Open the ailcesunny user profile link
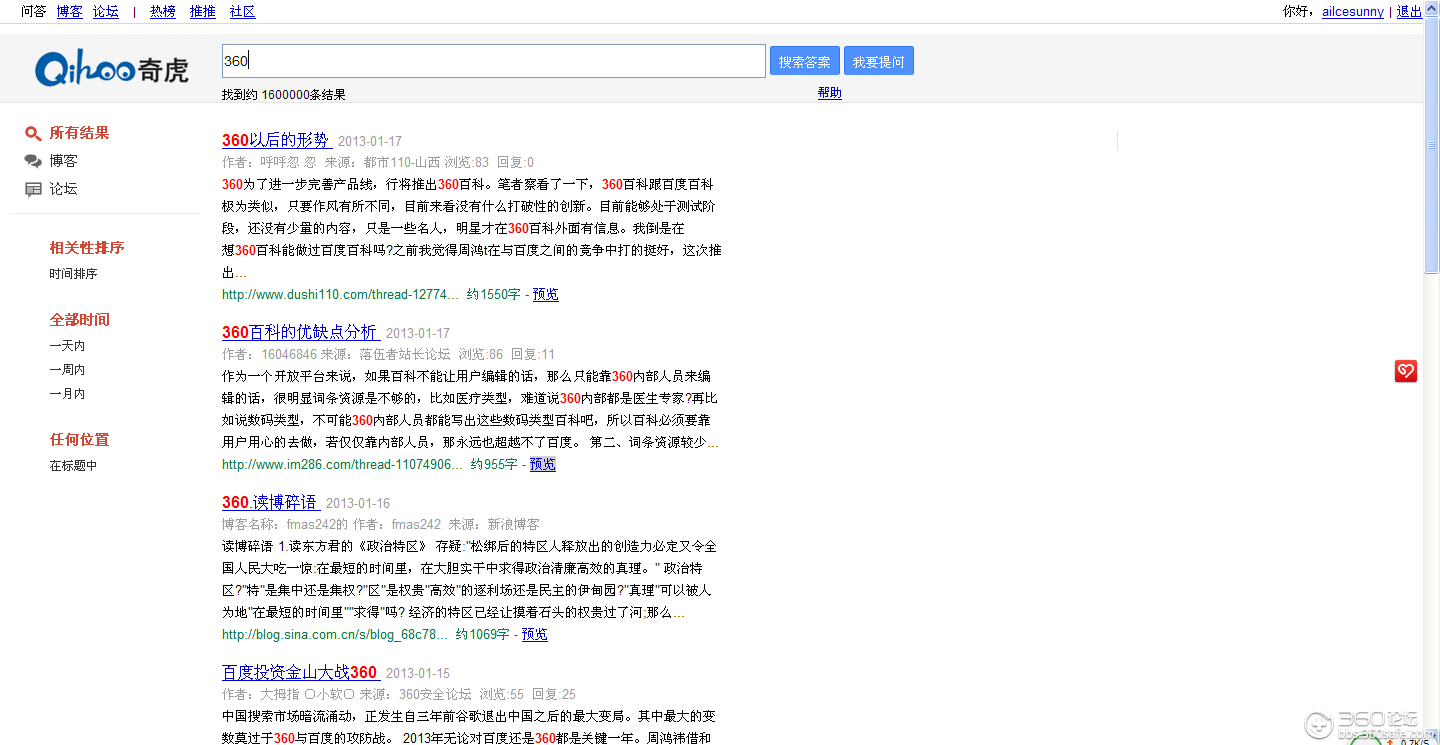This screenshot has width=1440, height=745. pos(1353,12)
